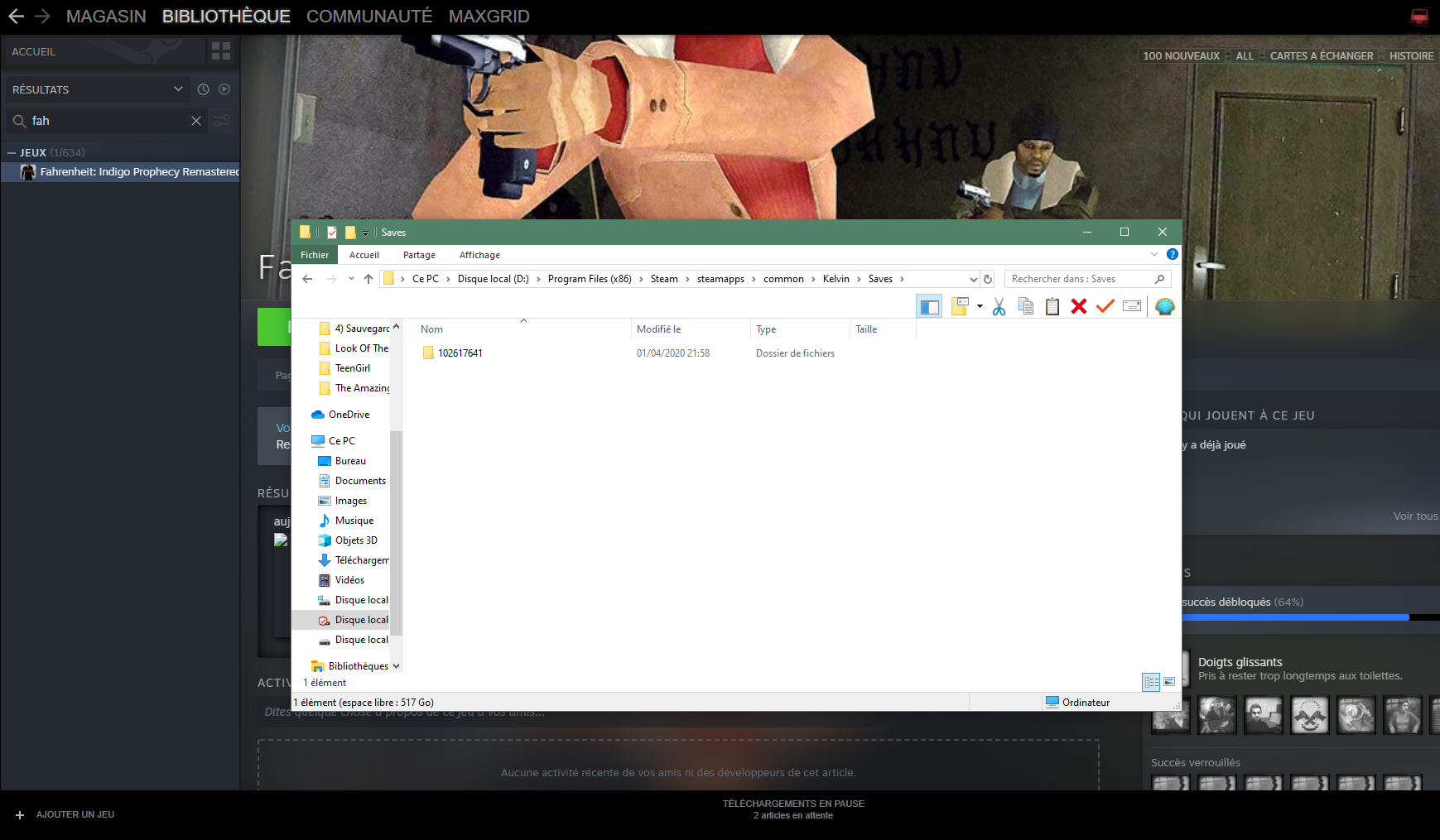The image size is (1440, 840).
Task: Select Fahrenheit: Indigo Prophecy Remastered in library
Action: 120,172
